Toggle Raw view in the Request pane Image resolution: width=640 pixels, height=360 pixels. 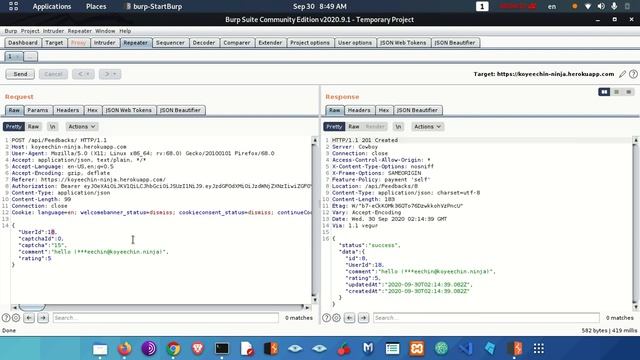tap(33, 127)
